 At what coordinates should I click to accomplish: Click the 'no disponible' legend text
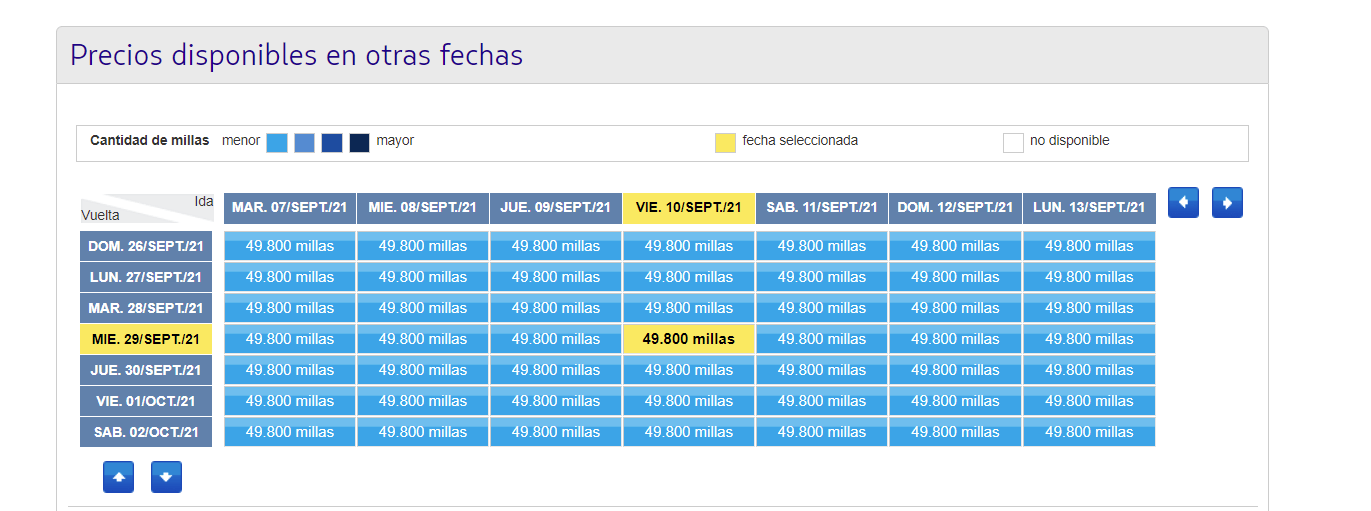[x=1070, y=141]
